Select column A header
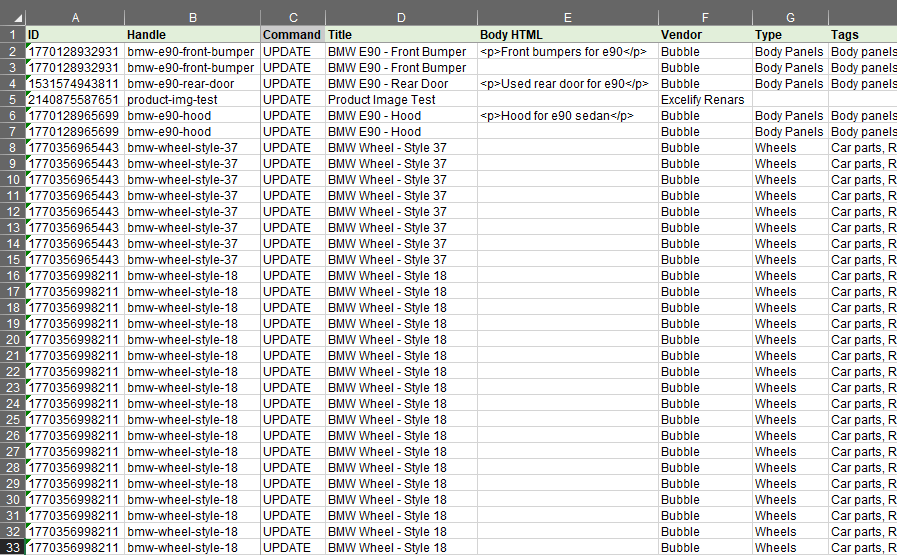 coord(75,18)
